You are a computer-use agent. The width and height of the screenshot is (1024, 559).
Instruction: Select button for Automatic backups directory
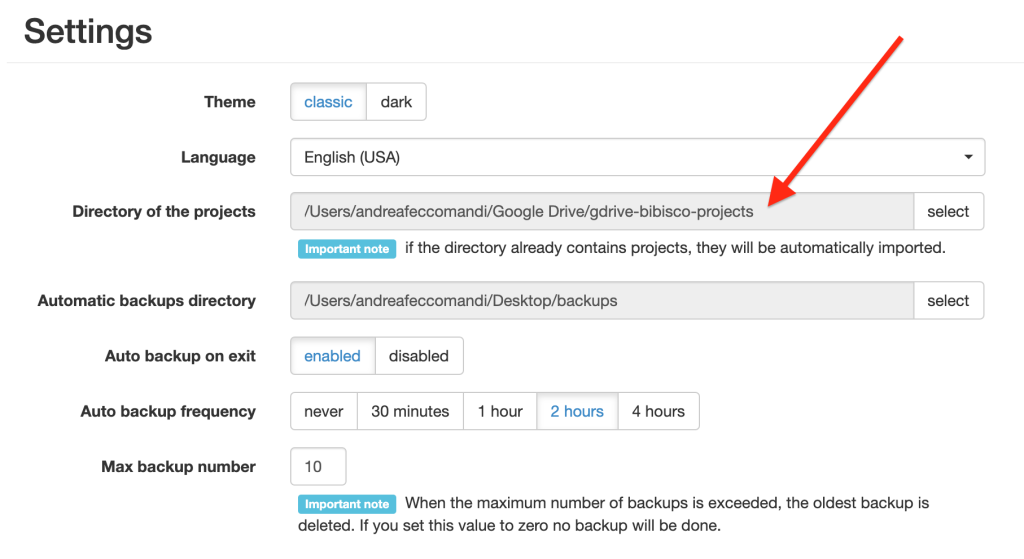click(948, 300)
